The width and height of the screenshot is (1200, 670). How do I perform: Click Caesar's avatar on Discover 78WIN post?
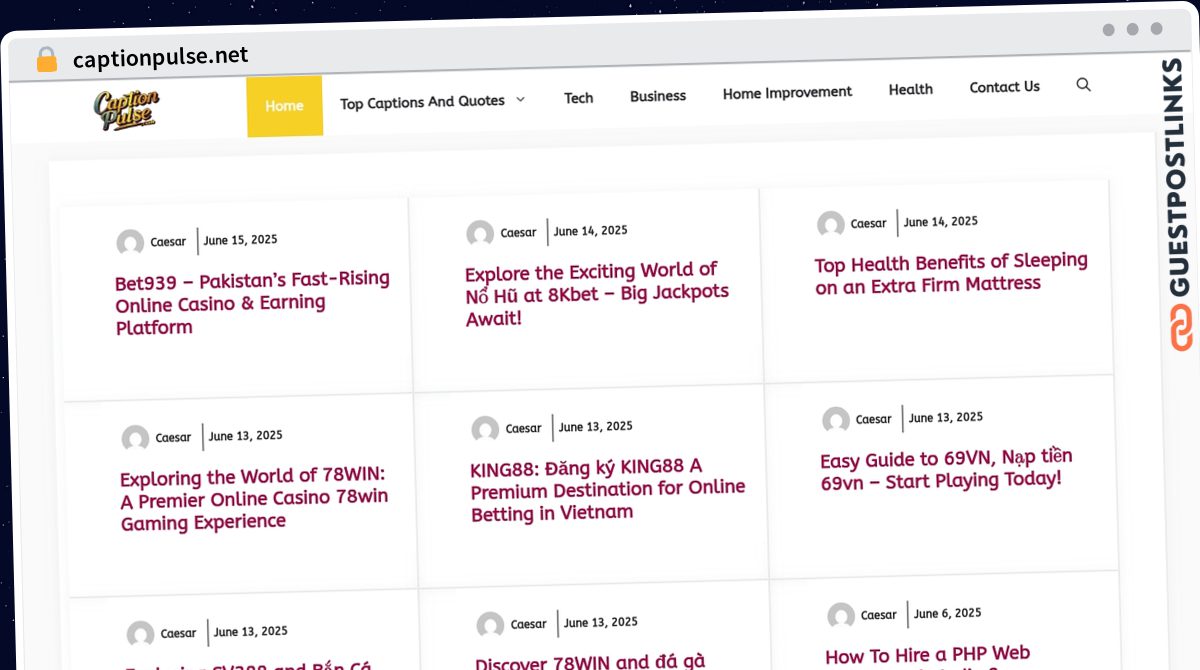[490, 626]
